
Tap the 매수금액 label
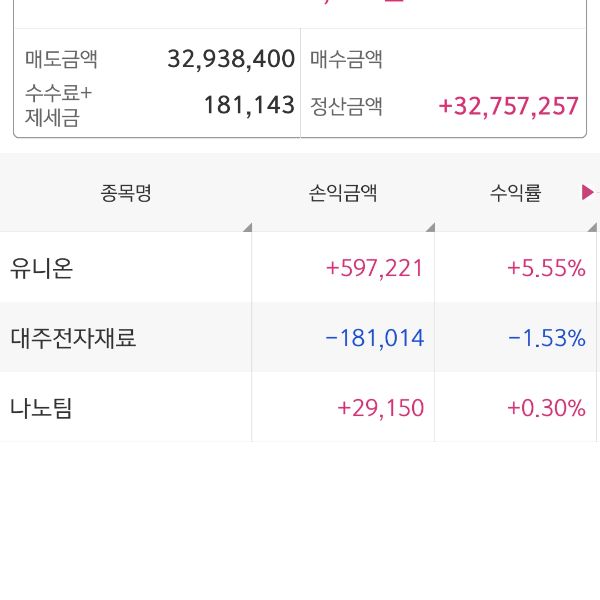(x=347, y=59)
